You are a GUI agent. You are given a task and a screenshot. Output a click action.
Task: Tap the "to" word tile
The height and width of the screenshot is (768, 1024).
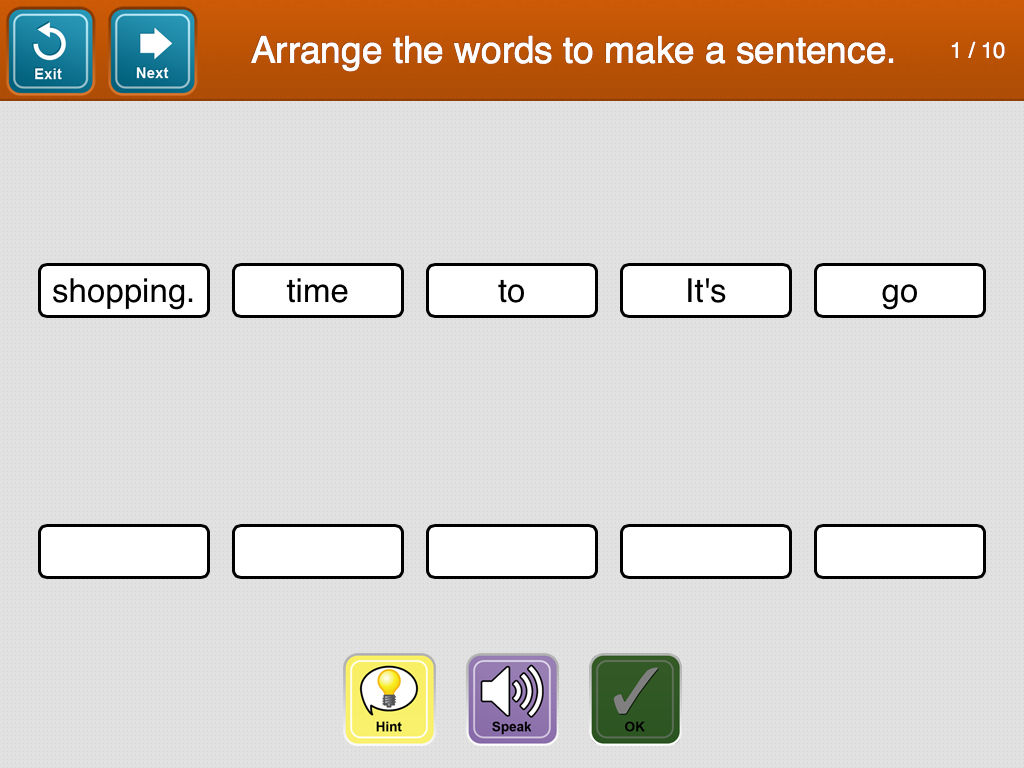coord(512,291)
